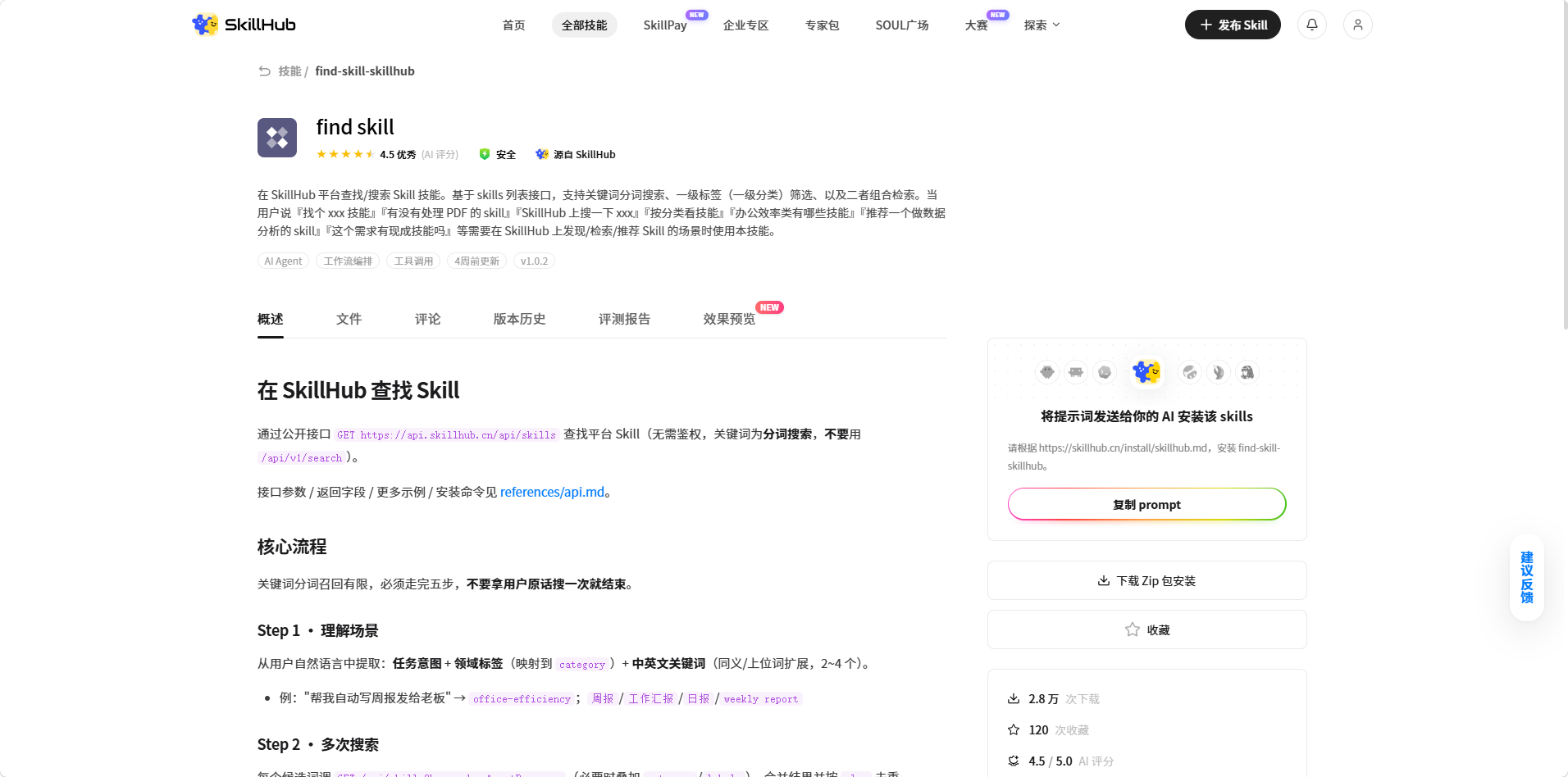
Task: Click the Step 1 · 理解场景 heading
Action: (x=318, y=630)
